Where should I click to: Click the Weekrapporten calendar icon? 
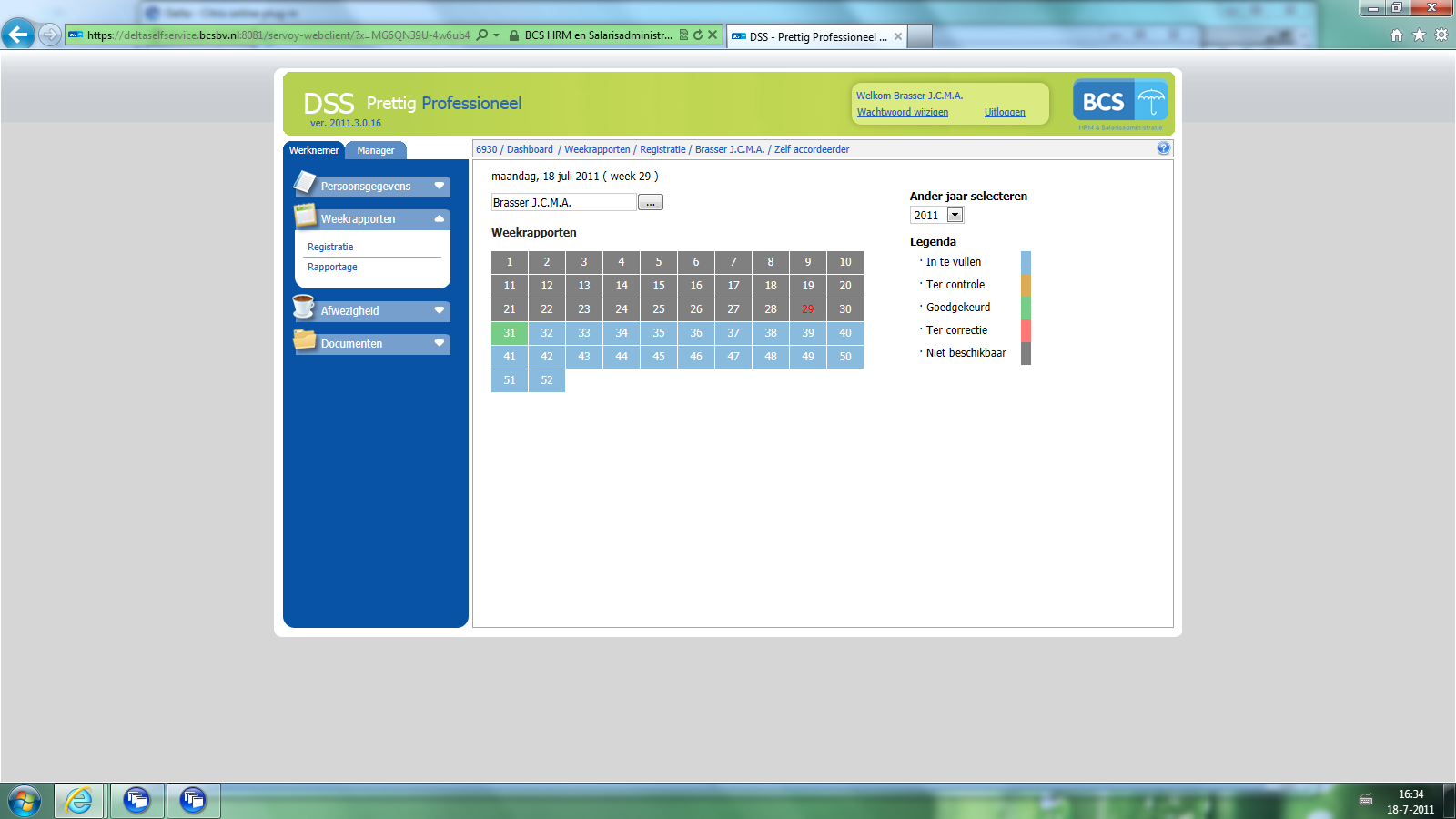[305, 216]
